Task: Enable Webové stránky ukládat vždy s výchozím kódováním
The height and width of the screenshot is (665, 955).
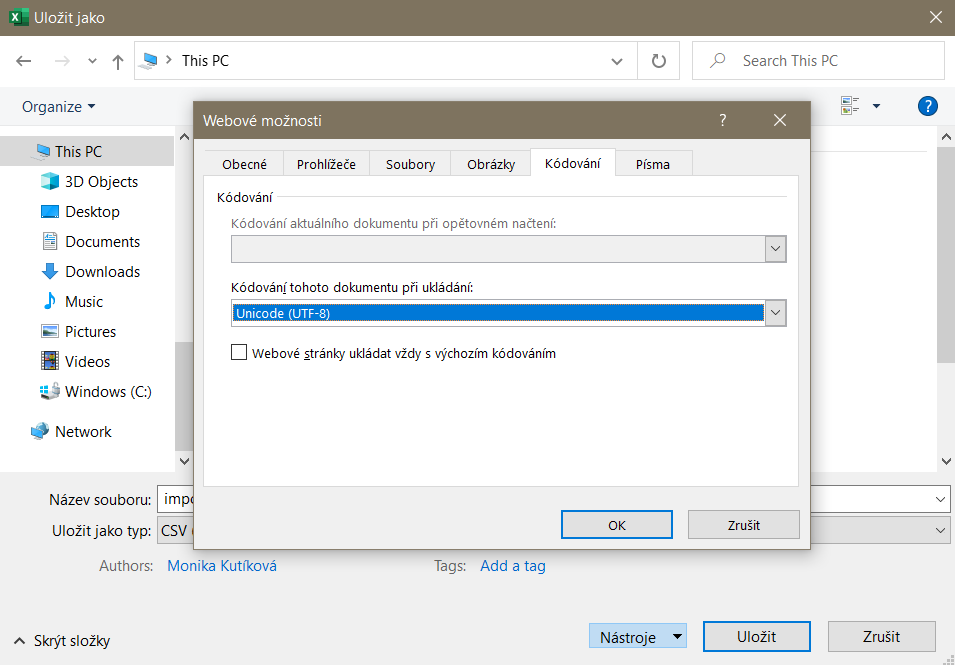Action: 239,353
